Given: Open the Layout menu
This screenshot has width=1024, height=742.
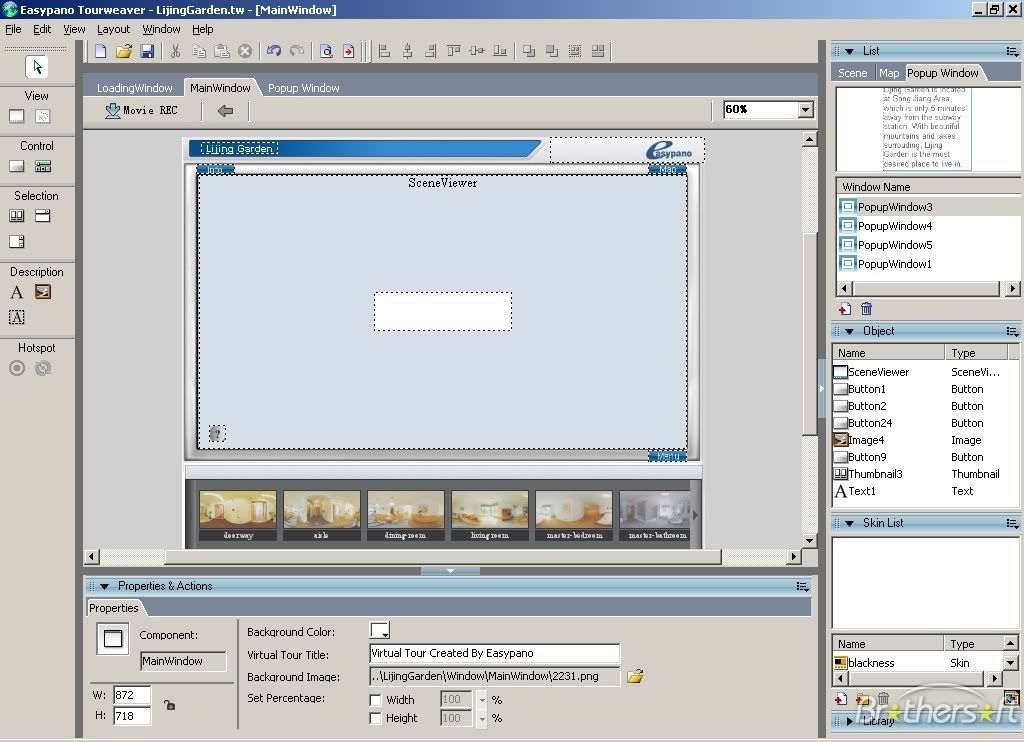Looking at the screenshot, I should click(113, 29).
